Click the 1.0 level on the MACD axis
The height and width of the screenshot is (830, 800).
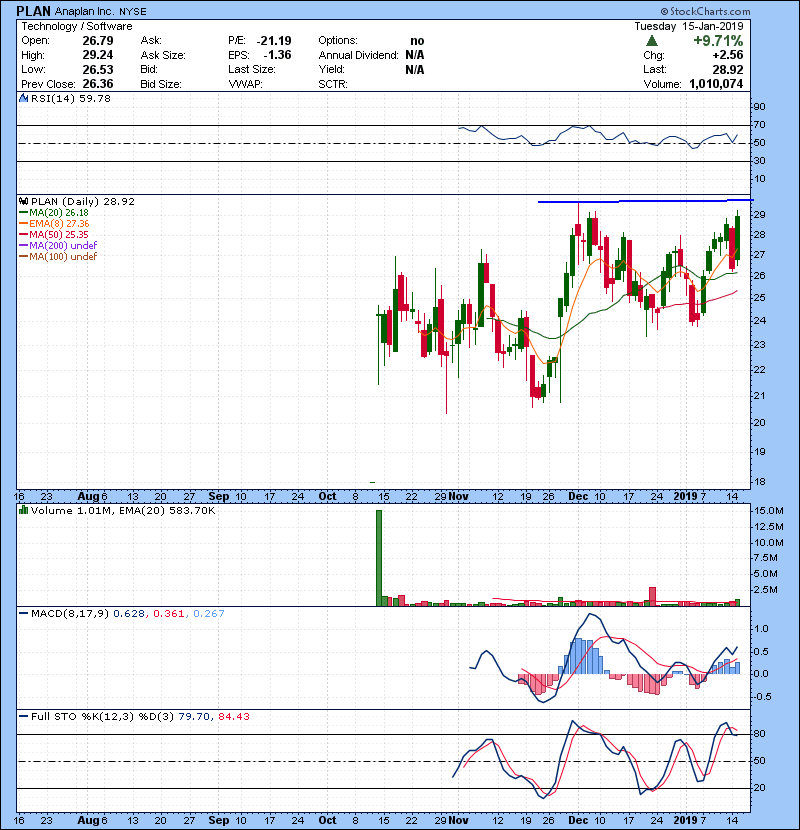(x=761, y=629)
